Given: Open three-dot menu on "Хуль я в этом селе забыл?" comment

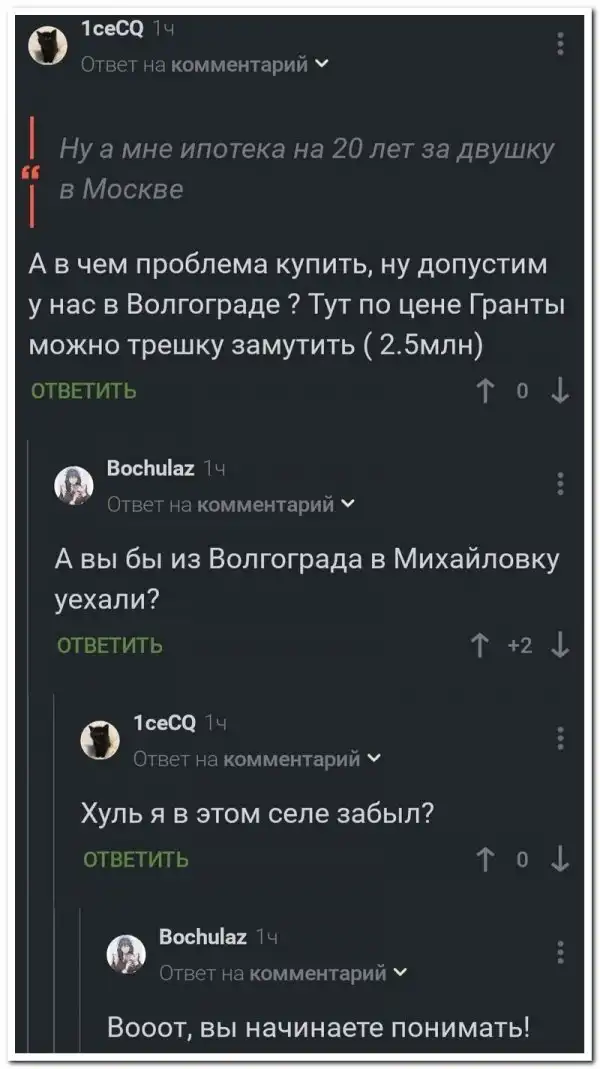Looking at the screenshot, I should 560,738.
